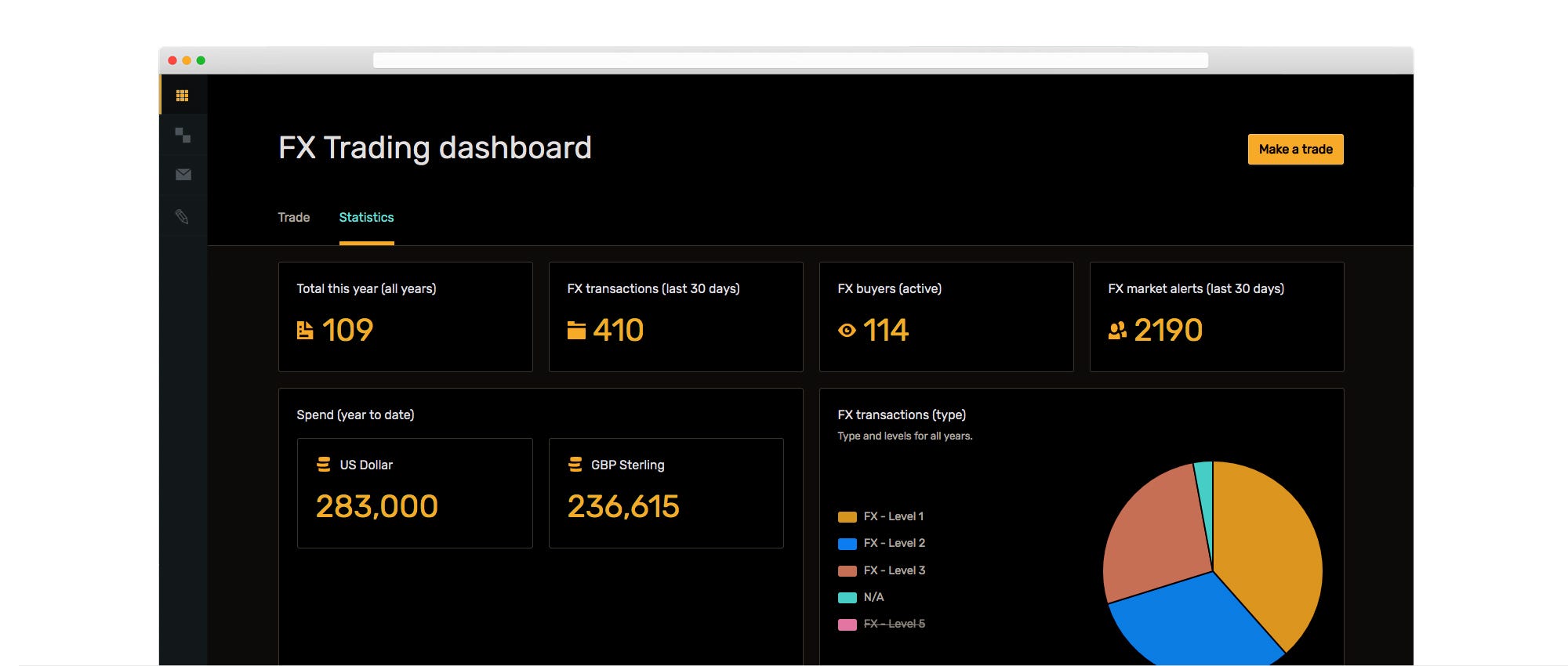The width and height of the screenshot is (1568, 666).
Task: Open the mail envelope icon in sidebar
Action: (x=183, y=175)
